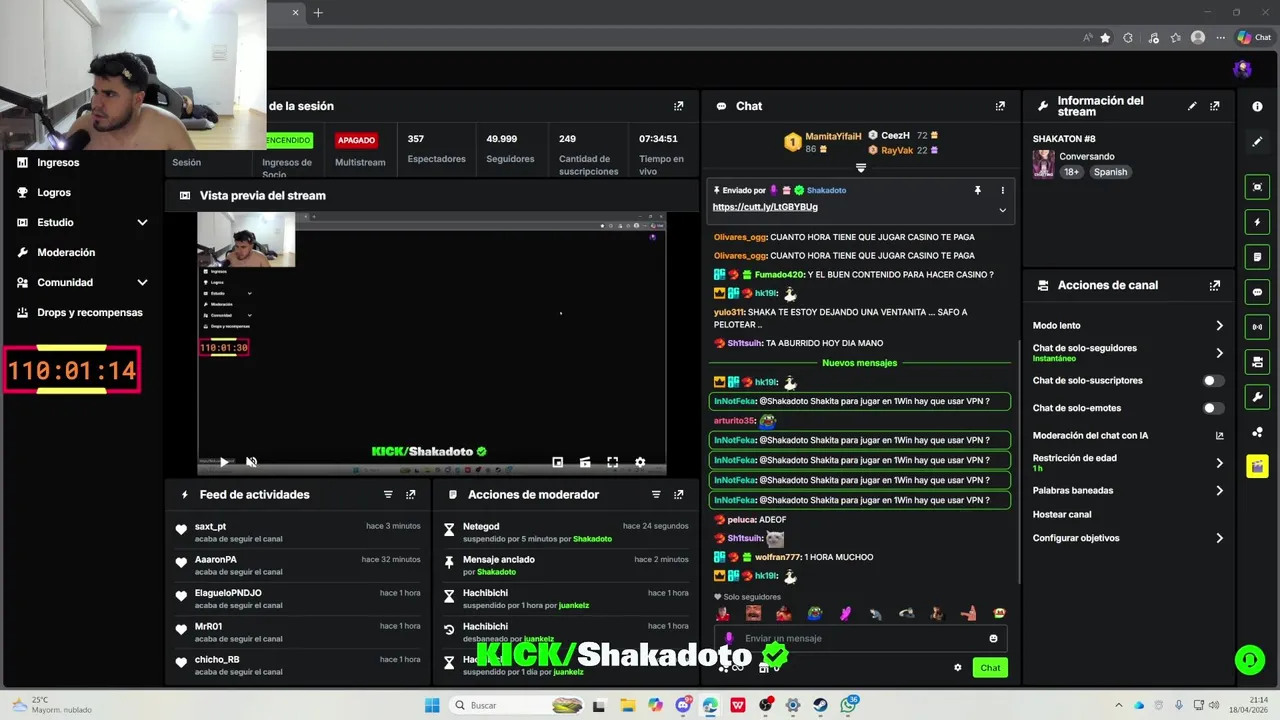Jump to Nuevos mensajes in chat

(859, 363)
